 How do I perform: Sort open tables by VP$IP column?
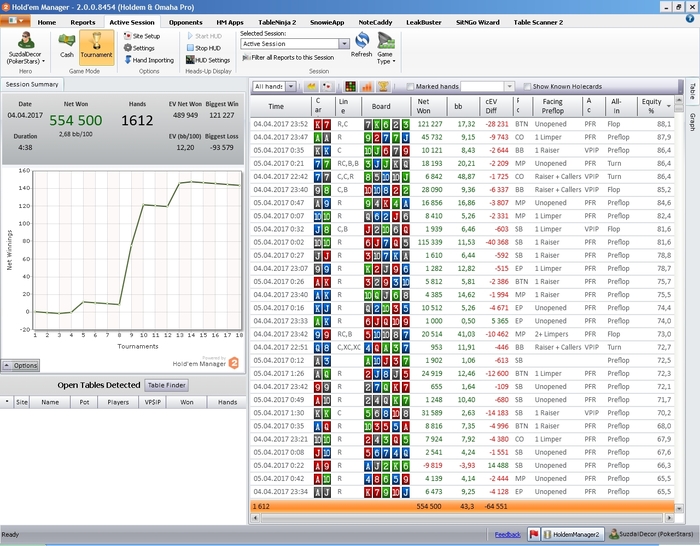pyautogui.click(x=153, y=402)
